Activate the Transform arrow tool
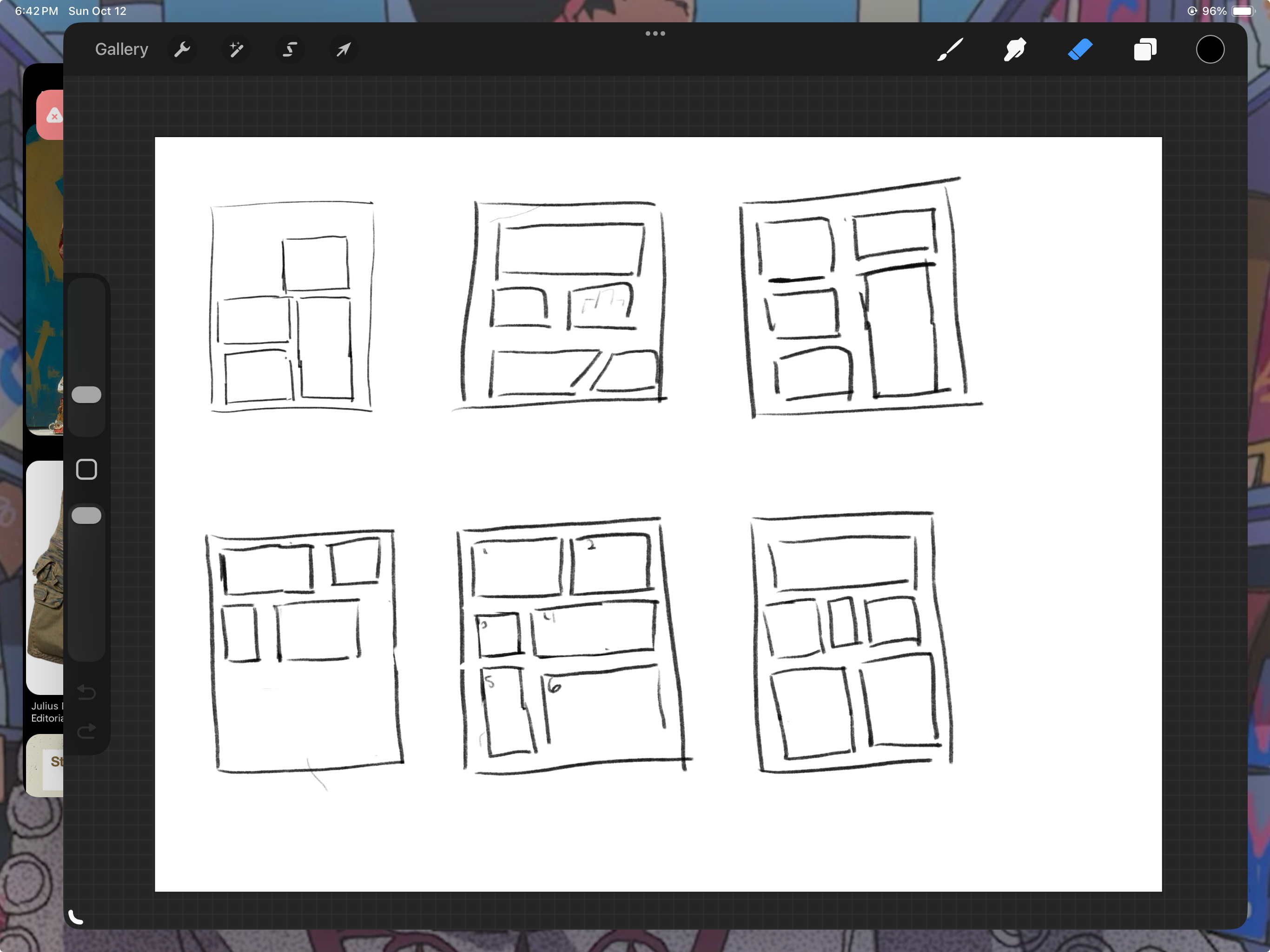Screen dimensions: 1270x952 (x=344, y=50)
